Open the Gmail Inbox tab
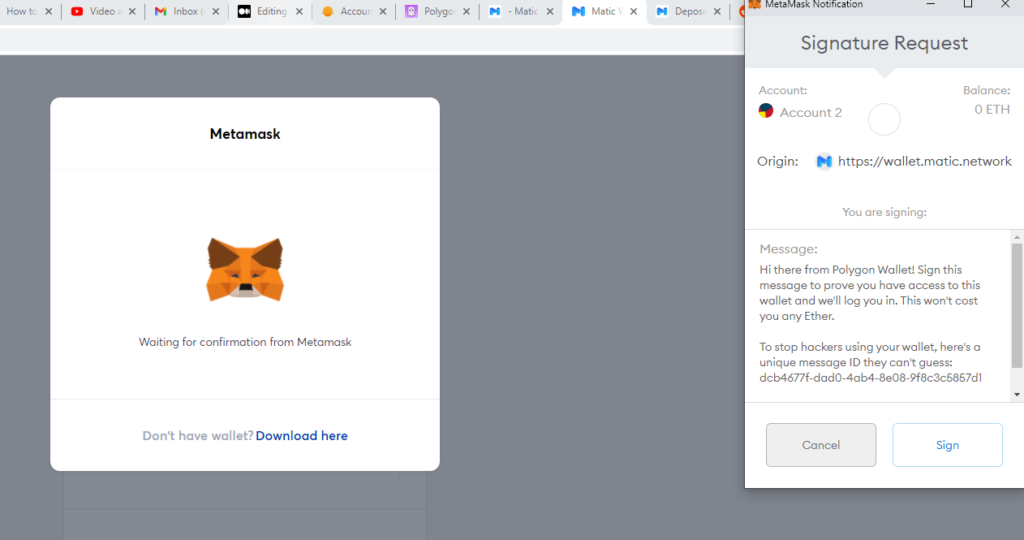This screenshot has height=540, width=1024. (181, 12)
